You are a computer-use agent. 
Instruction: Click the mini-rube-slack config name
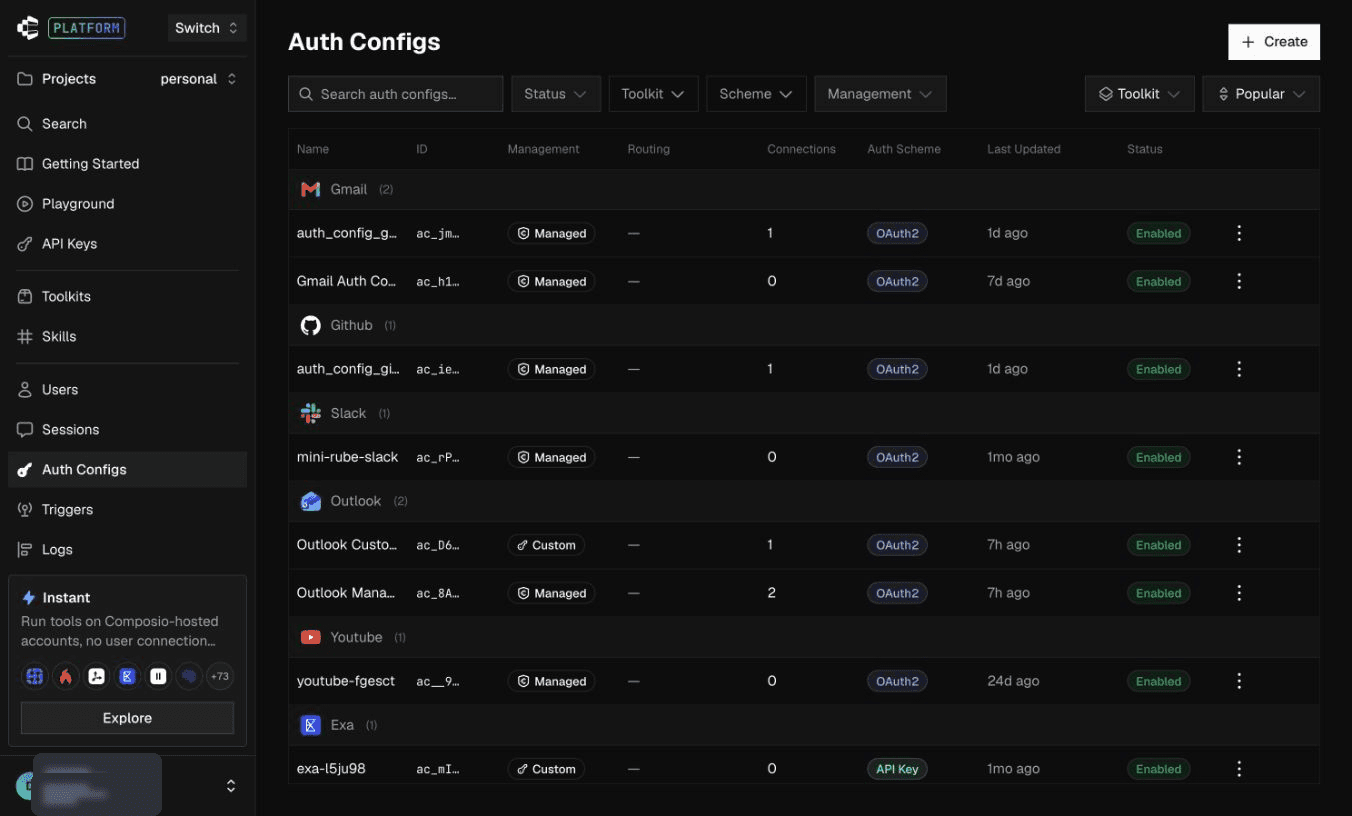coord(348,457)
